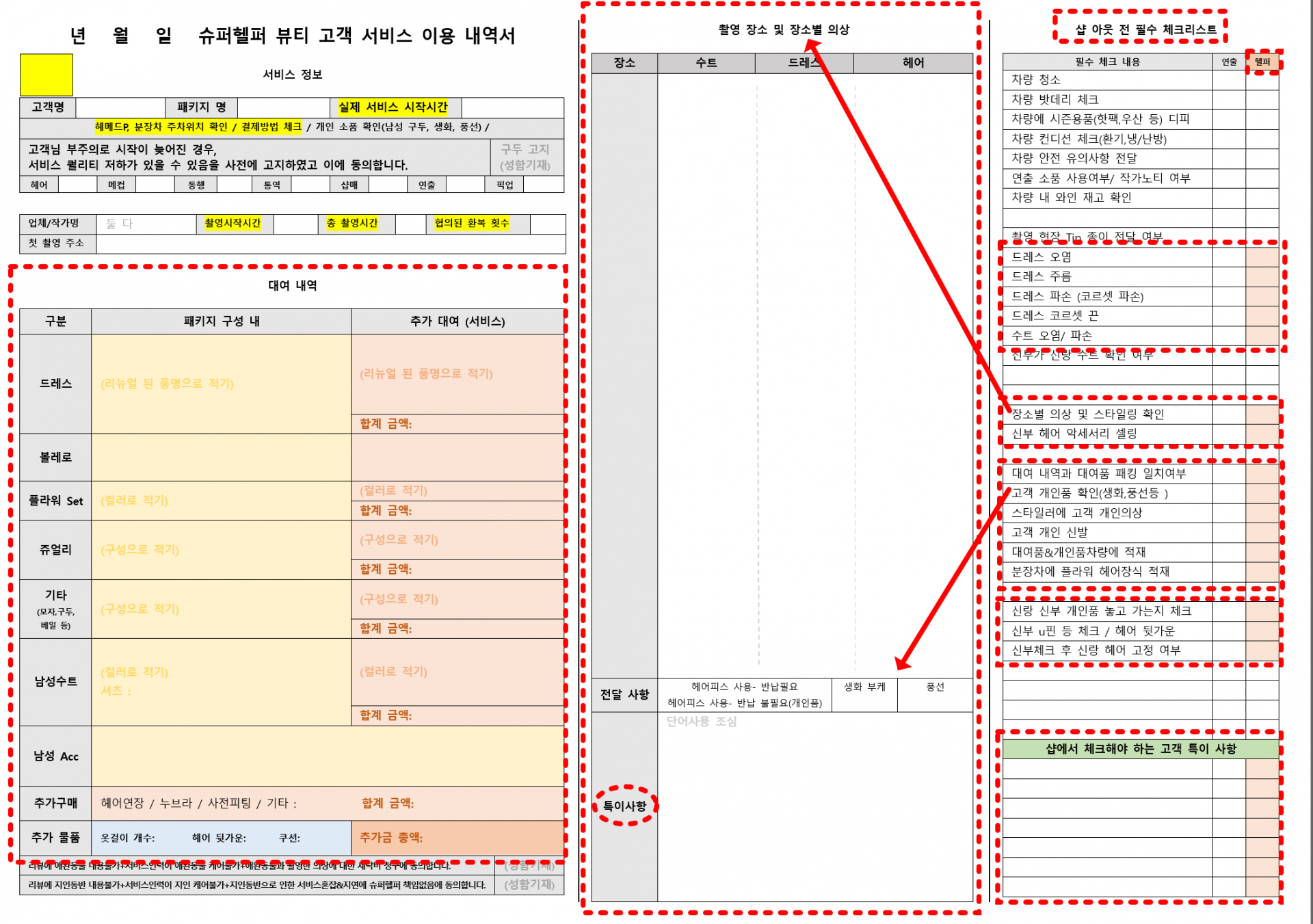Click the yellow square beside 서비스 정보
The image size is (1313, 924).
click(46, 75)
